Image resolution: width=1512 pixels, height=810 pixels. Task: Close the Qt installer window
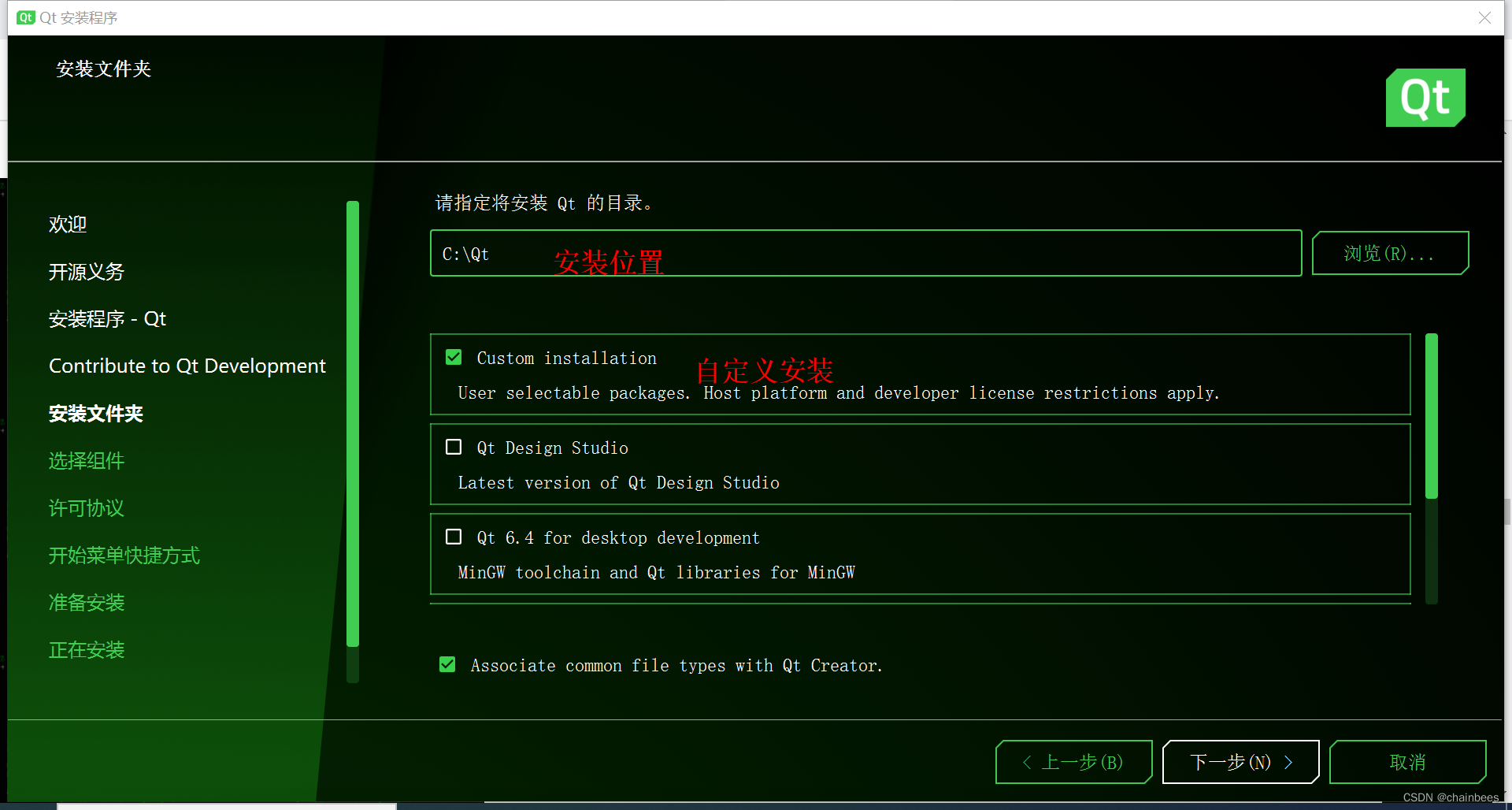(x=1484, y=17)
